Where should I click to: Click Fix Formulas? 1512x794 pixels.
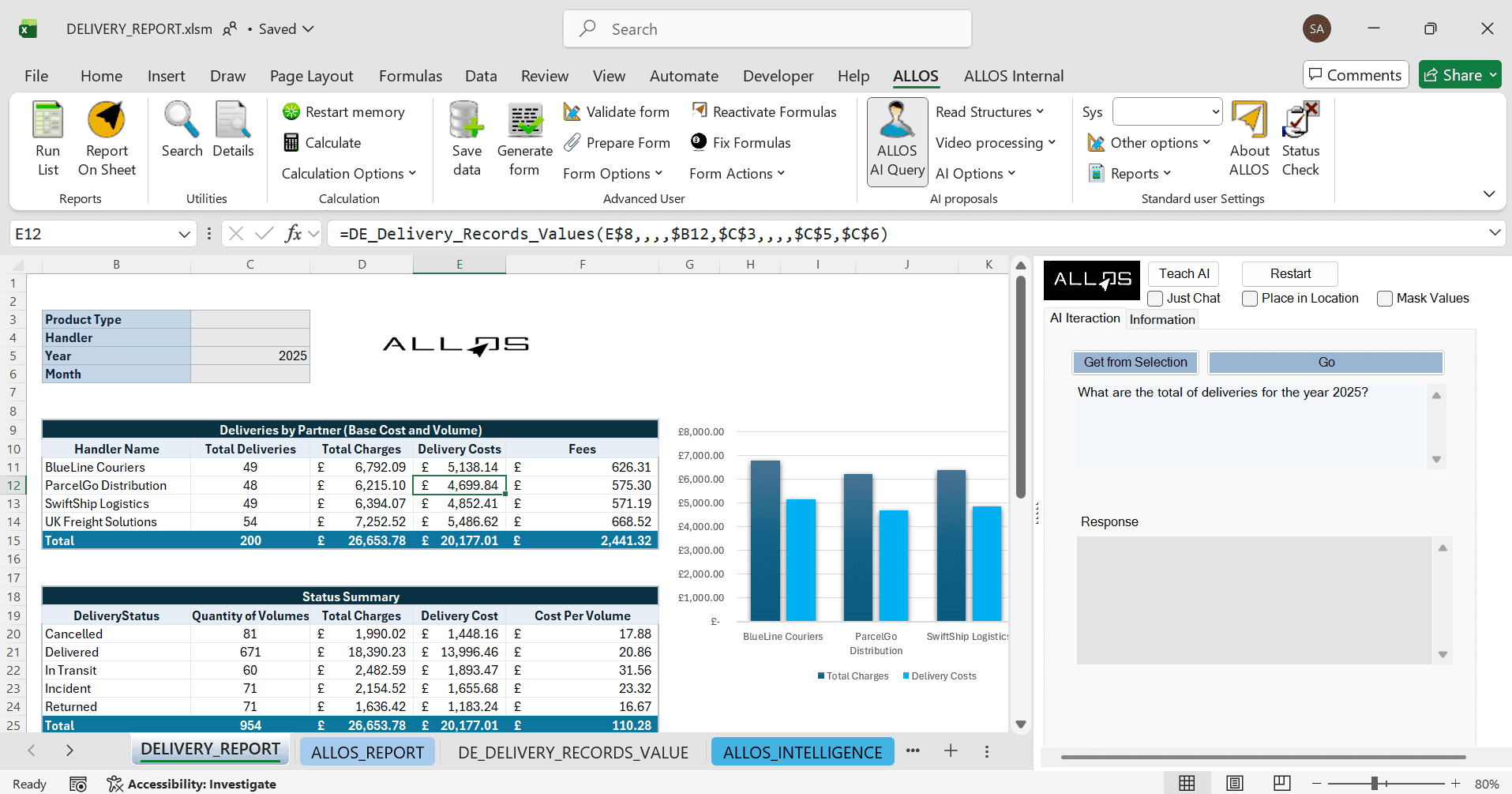tap(741, 142)
